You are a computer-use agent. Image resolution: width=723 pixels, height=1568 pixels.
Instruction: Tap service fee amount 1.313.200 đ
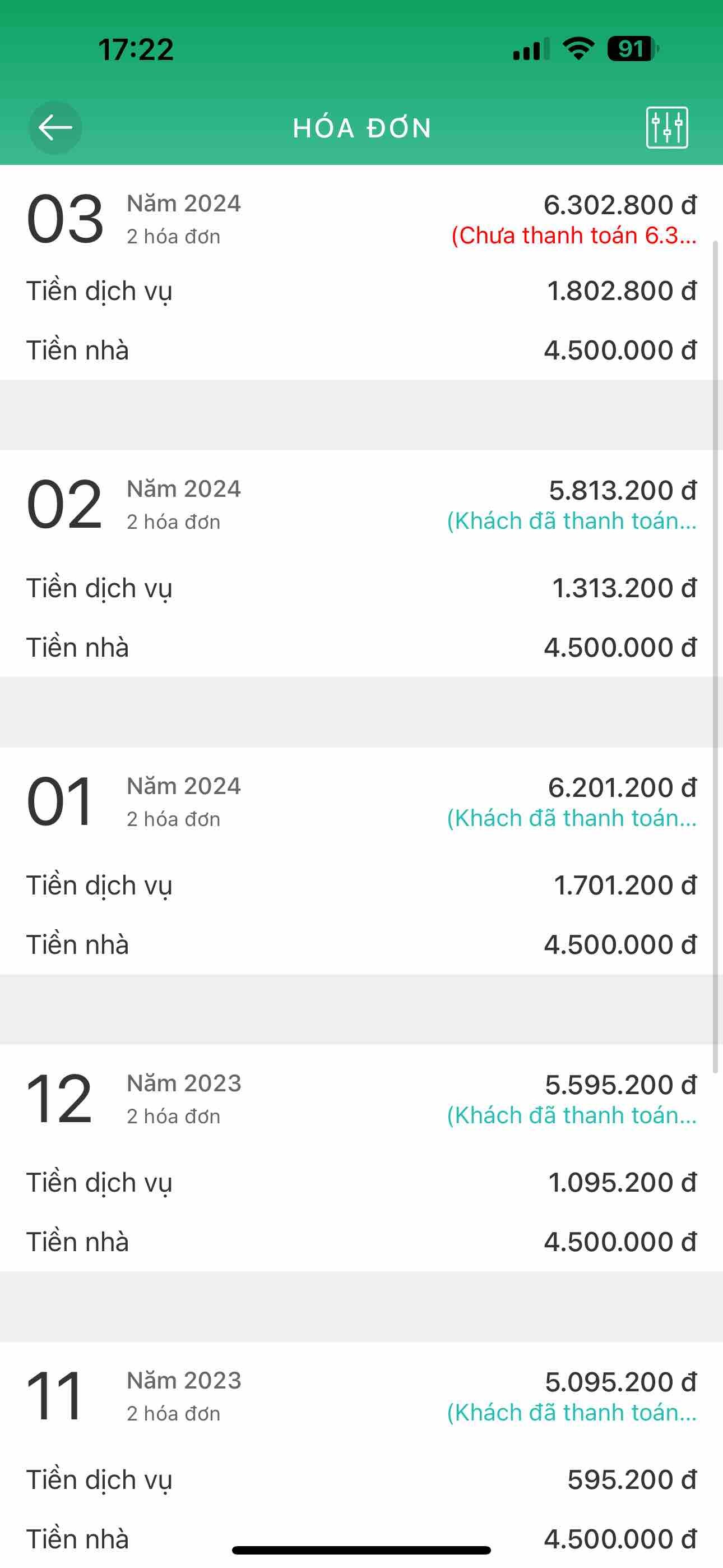pyautogui.click(x=624, y=588)
